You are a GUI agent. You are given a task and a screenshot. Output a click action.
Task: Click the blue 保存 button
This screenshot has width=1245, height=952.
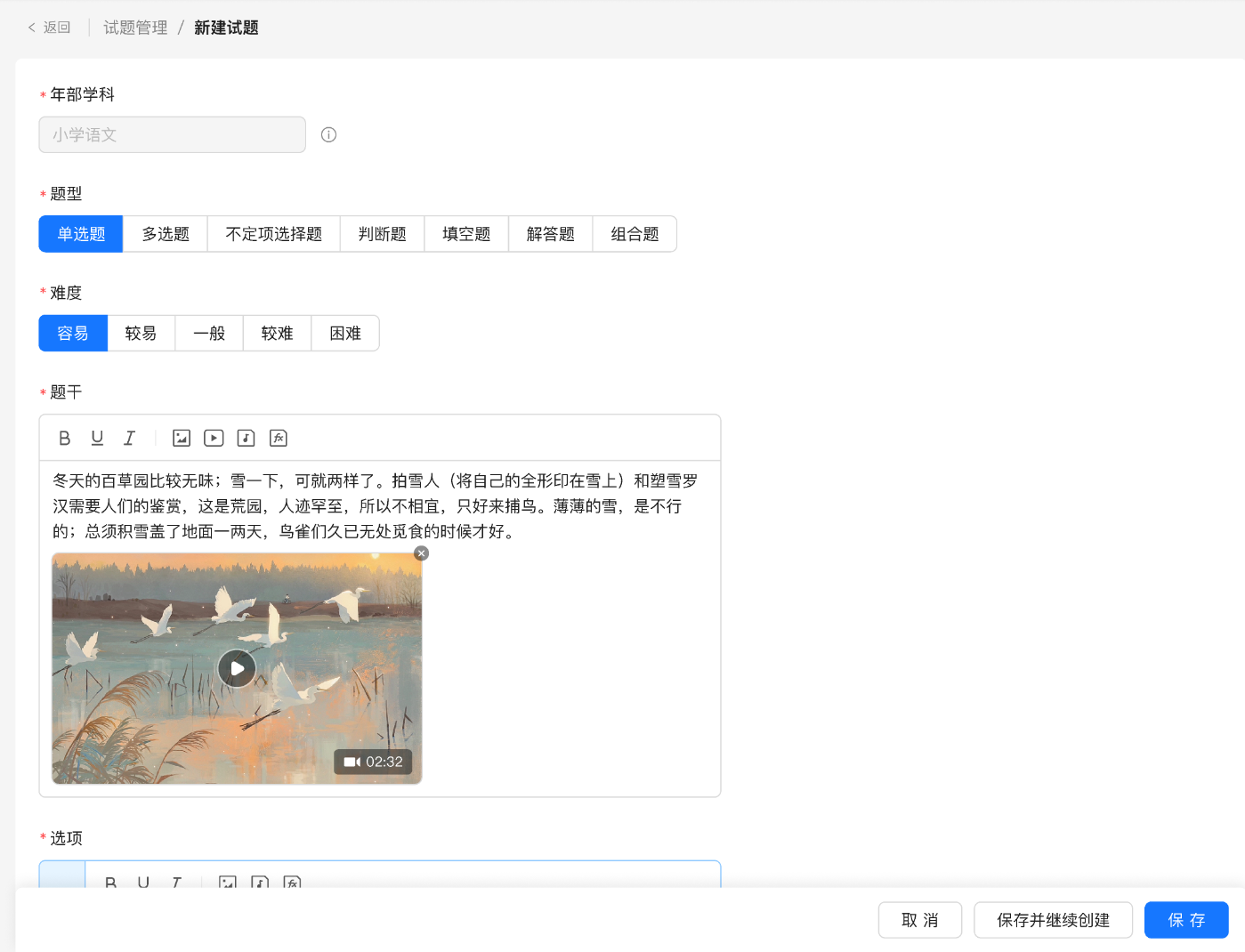click(x=1186, y=920)
